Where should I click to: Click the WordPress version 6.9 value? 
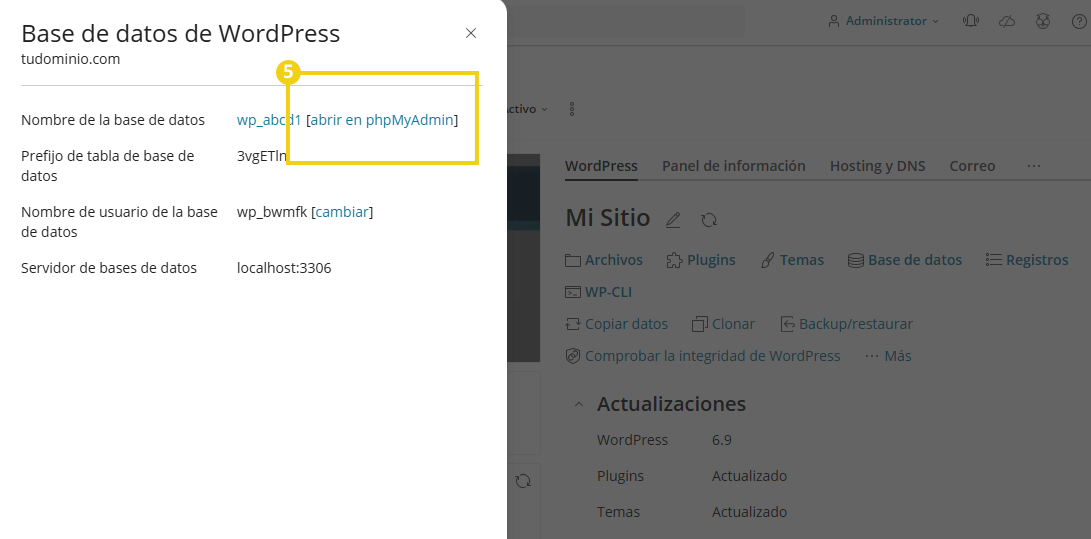click(722, 440)
